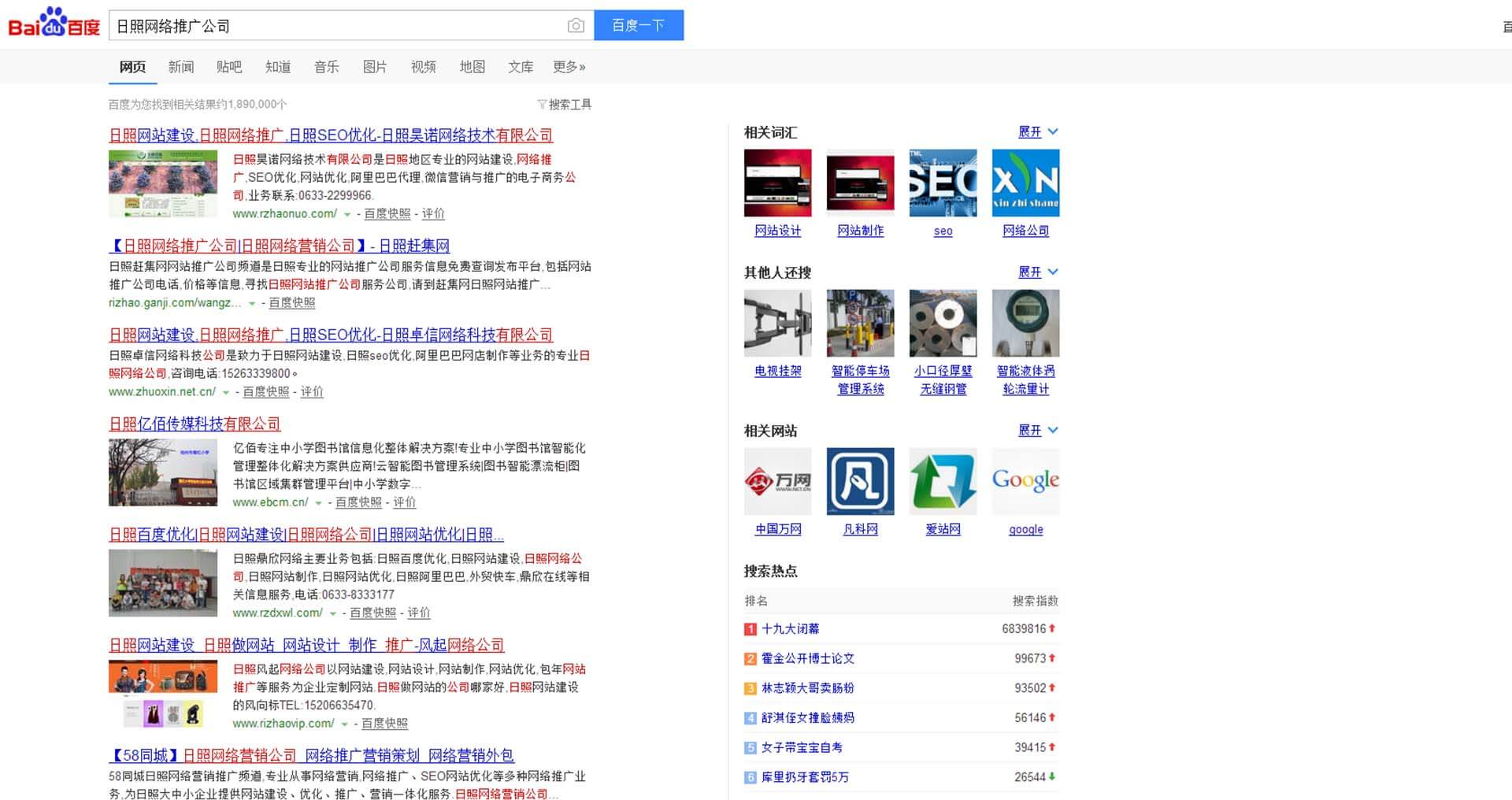Switch to the 图片 tab
This screenshot has width=1512, height=800.
point(375,67)
